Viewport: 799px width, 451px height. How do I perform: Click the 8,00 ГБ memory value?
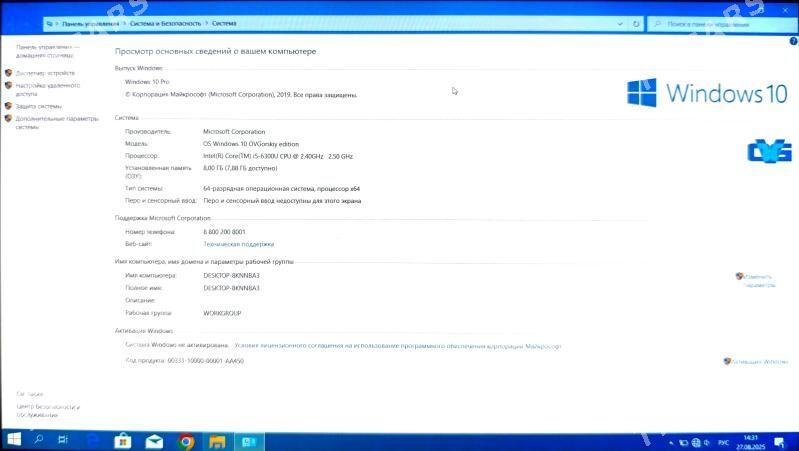(x=240, y=168)
